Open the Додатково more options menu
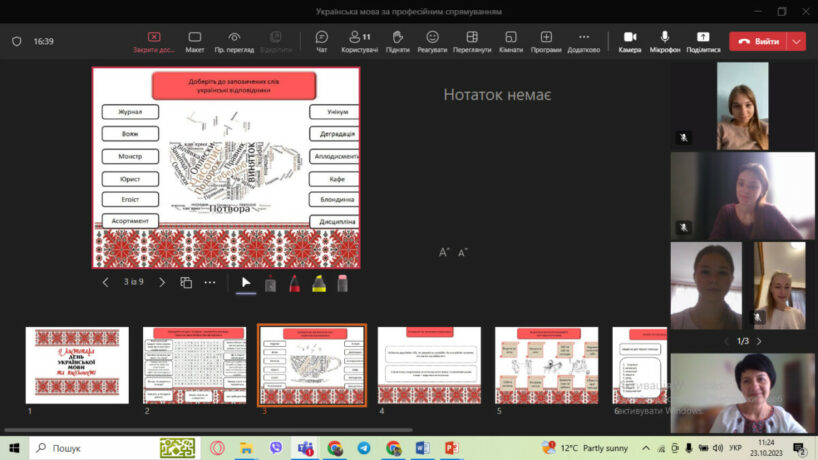 coord(583,41)
